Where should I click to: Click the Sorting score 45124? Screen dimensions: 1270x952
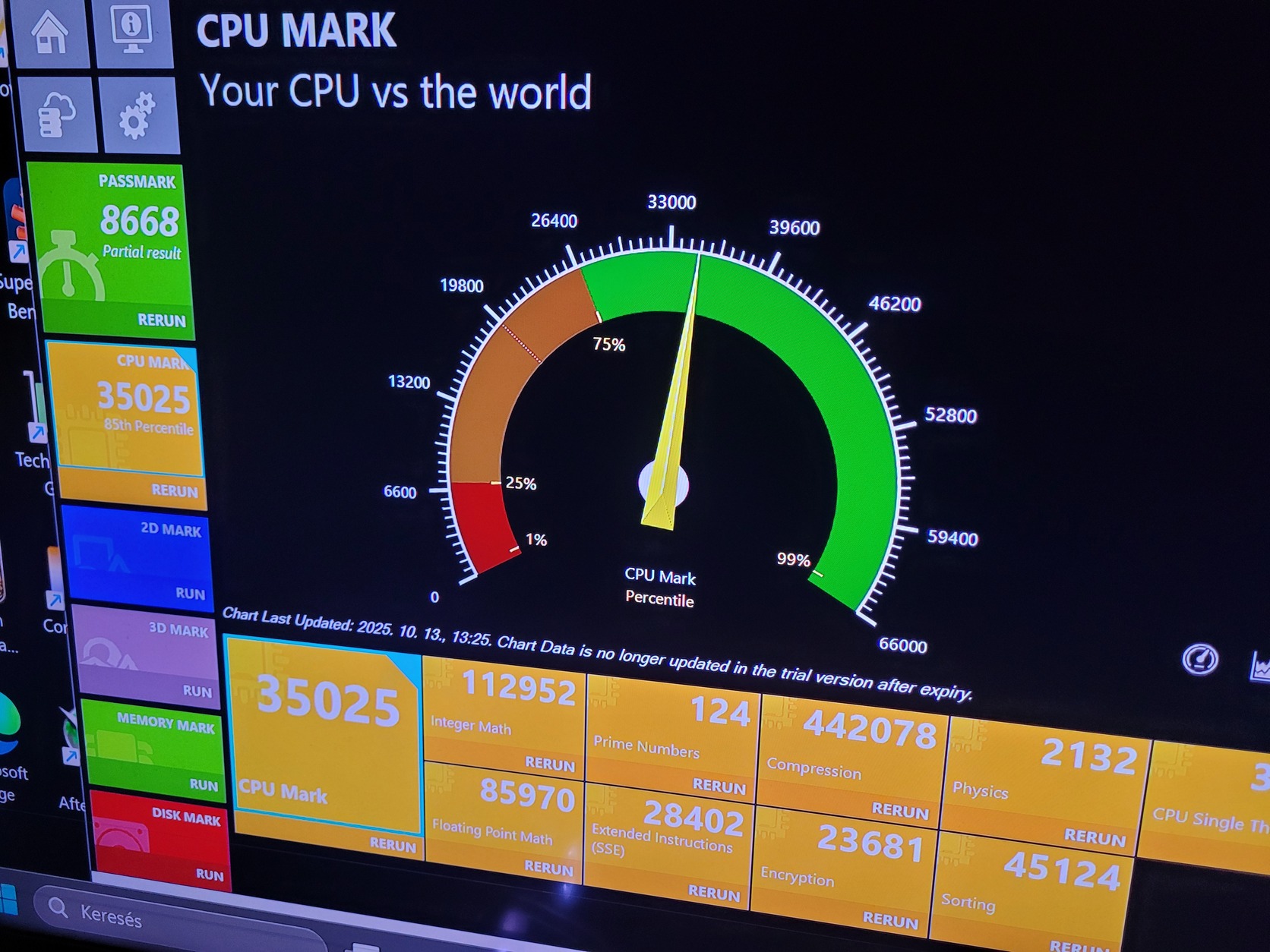[x=1063, y=870]
